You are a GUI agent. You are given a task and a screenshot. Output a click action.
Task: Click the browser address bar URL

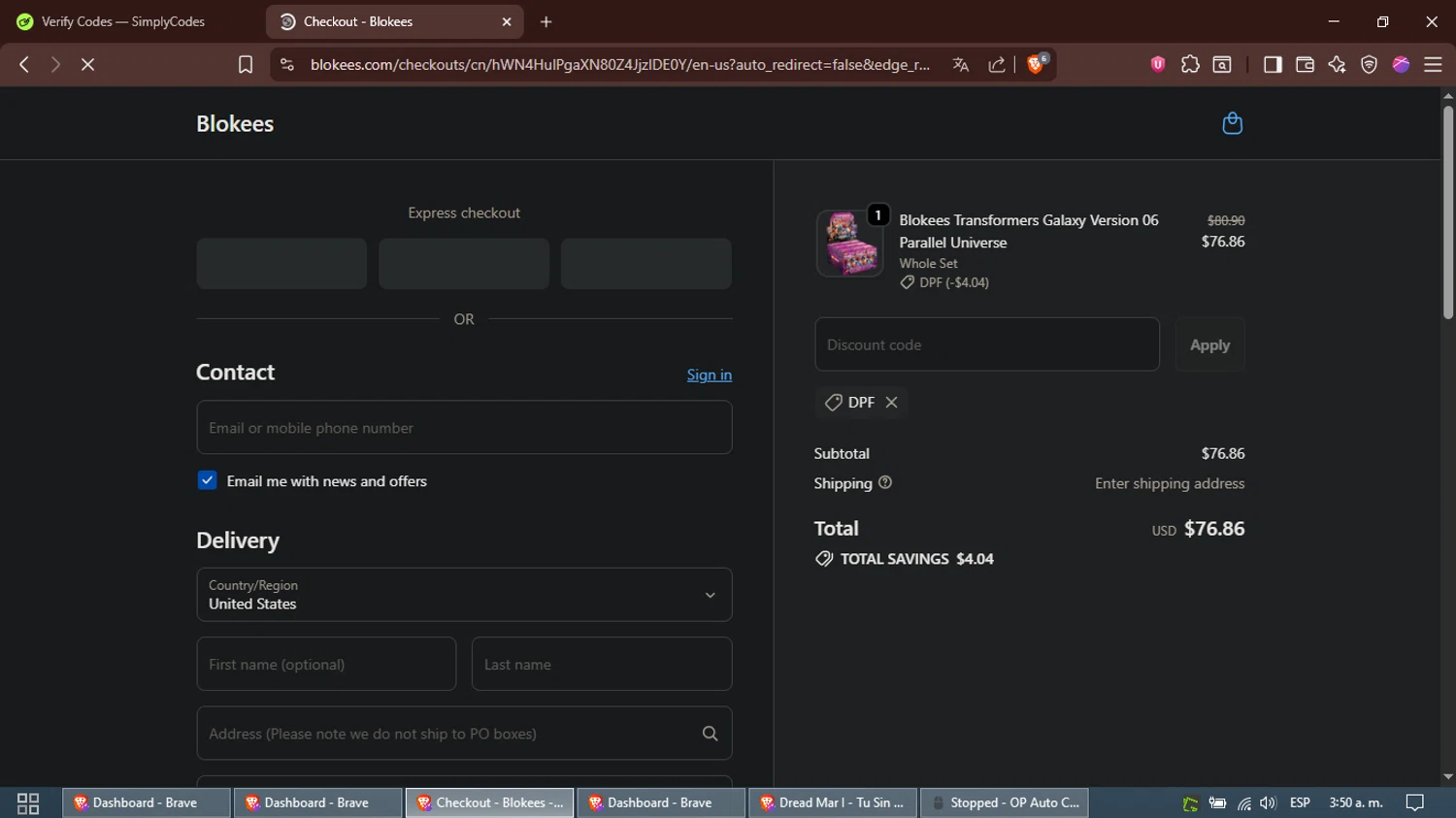pyautogui.click(x=619, y=64)
